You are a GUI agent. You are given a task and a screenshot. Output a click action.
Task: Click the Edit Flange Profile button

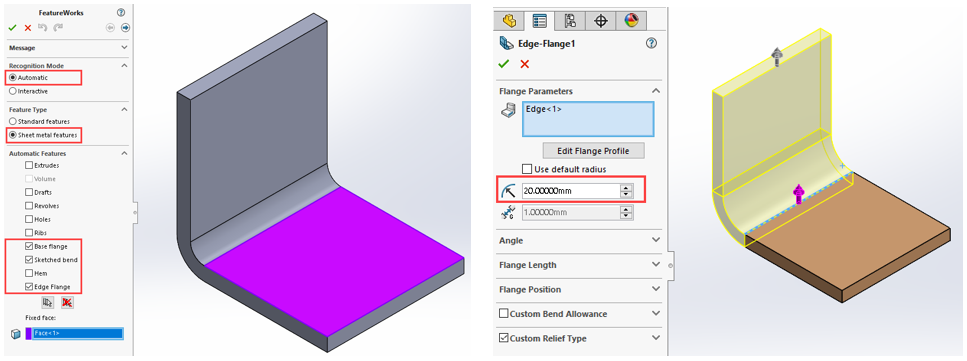593,151
